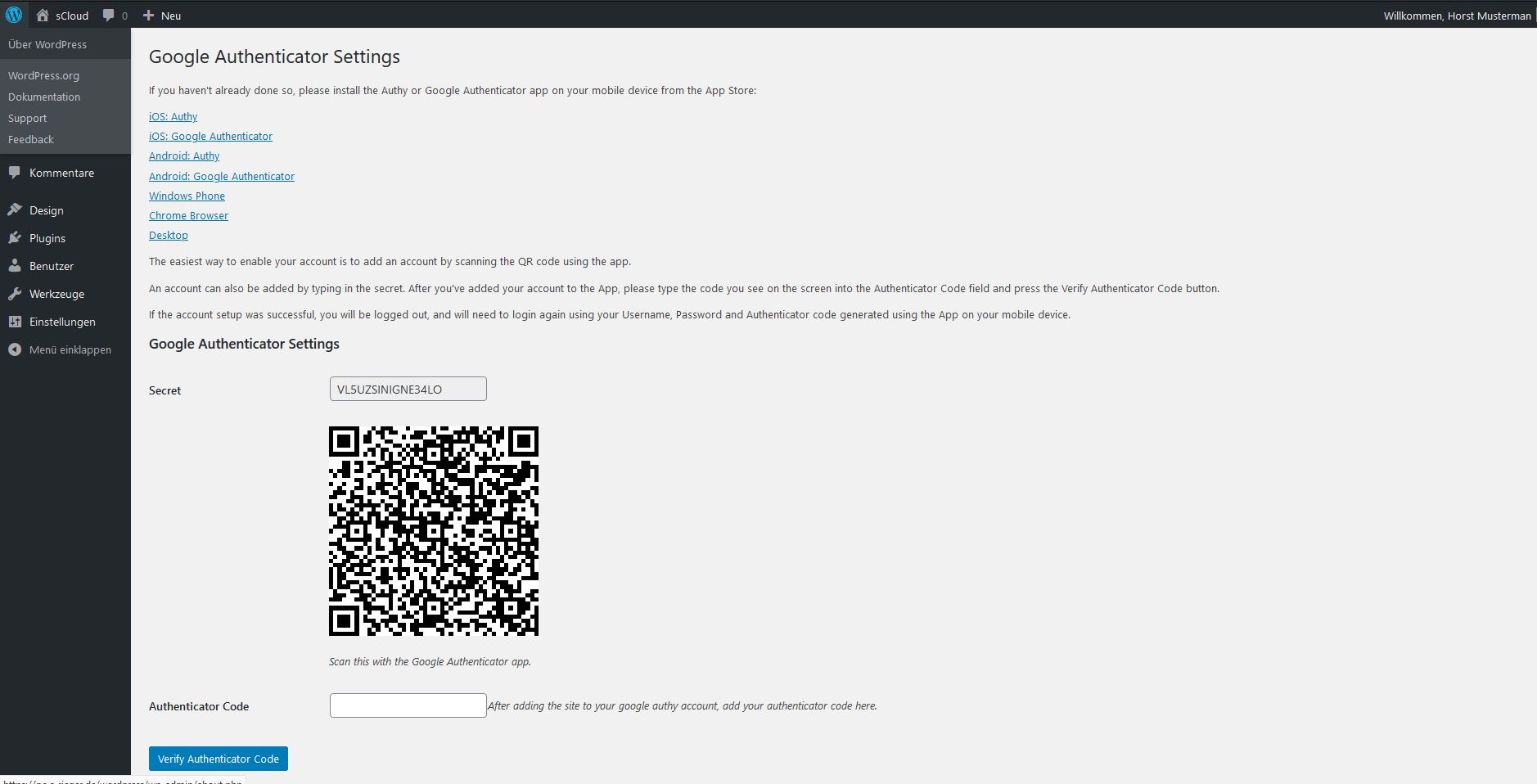Screen dimensions: 1537x784
Task: Collapse sidebar via Menü einklappen
Action: [70, 349]
